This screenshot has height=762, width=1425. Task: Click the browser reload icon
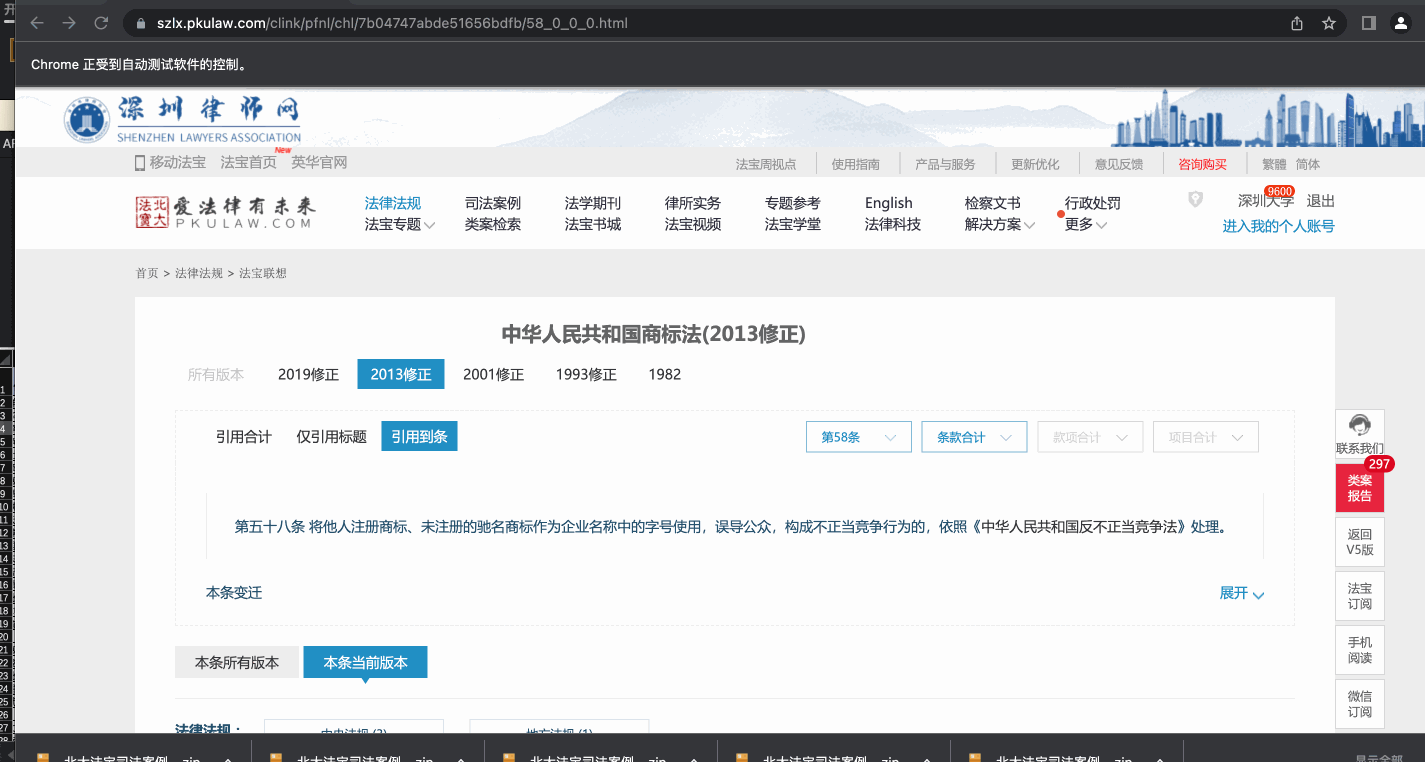(101, 23)
